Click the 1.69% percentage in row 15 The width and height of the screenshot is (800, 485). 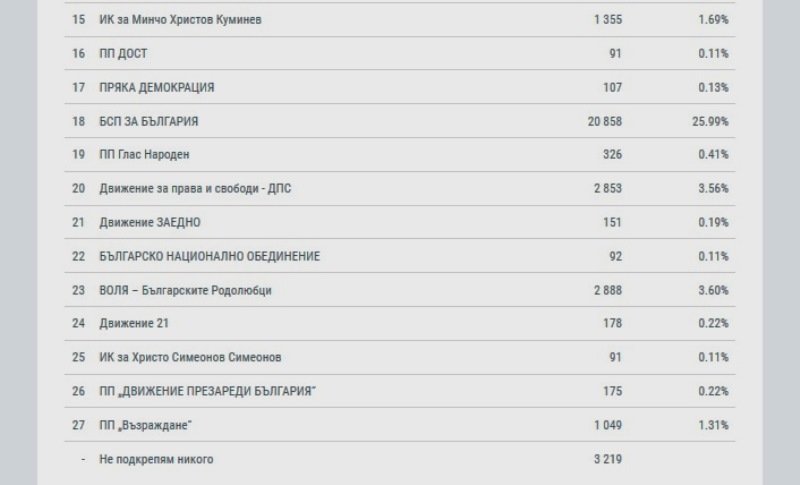pos(713,20)
